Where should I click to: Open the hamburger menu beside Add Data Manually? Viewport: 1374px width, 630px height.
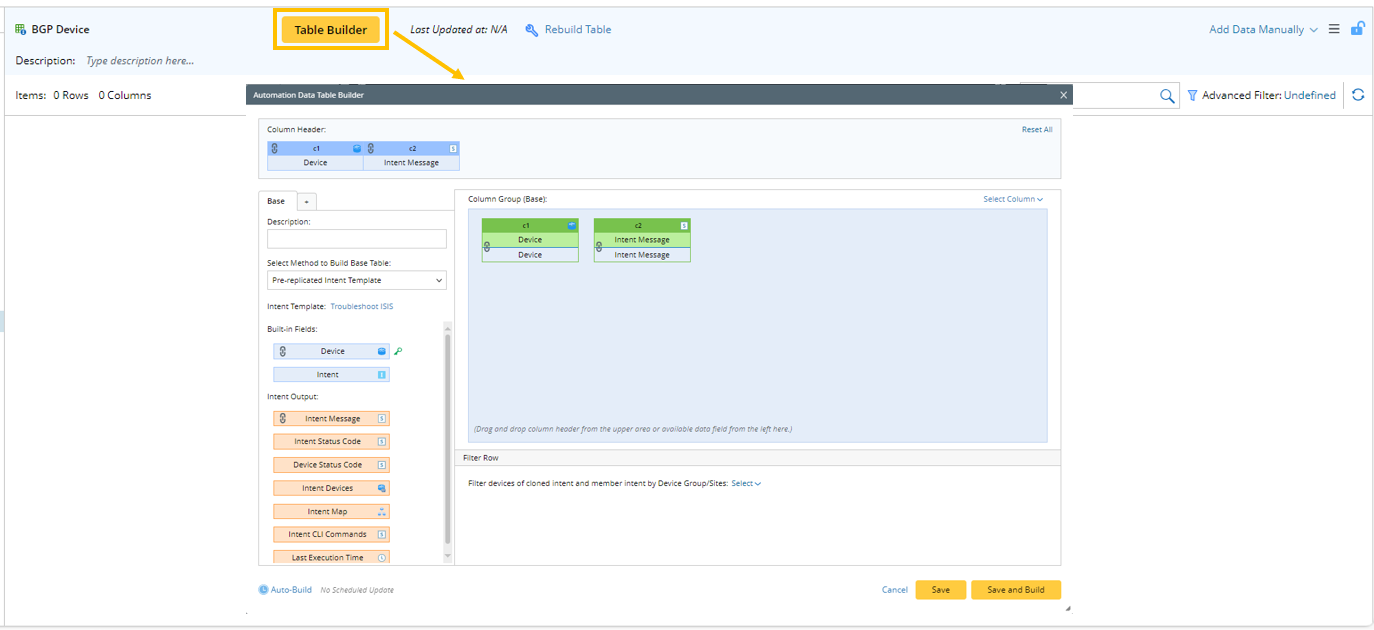[x=1334, y=29]
